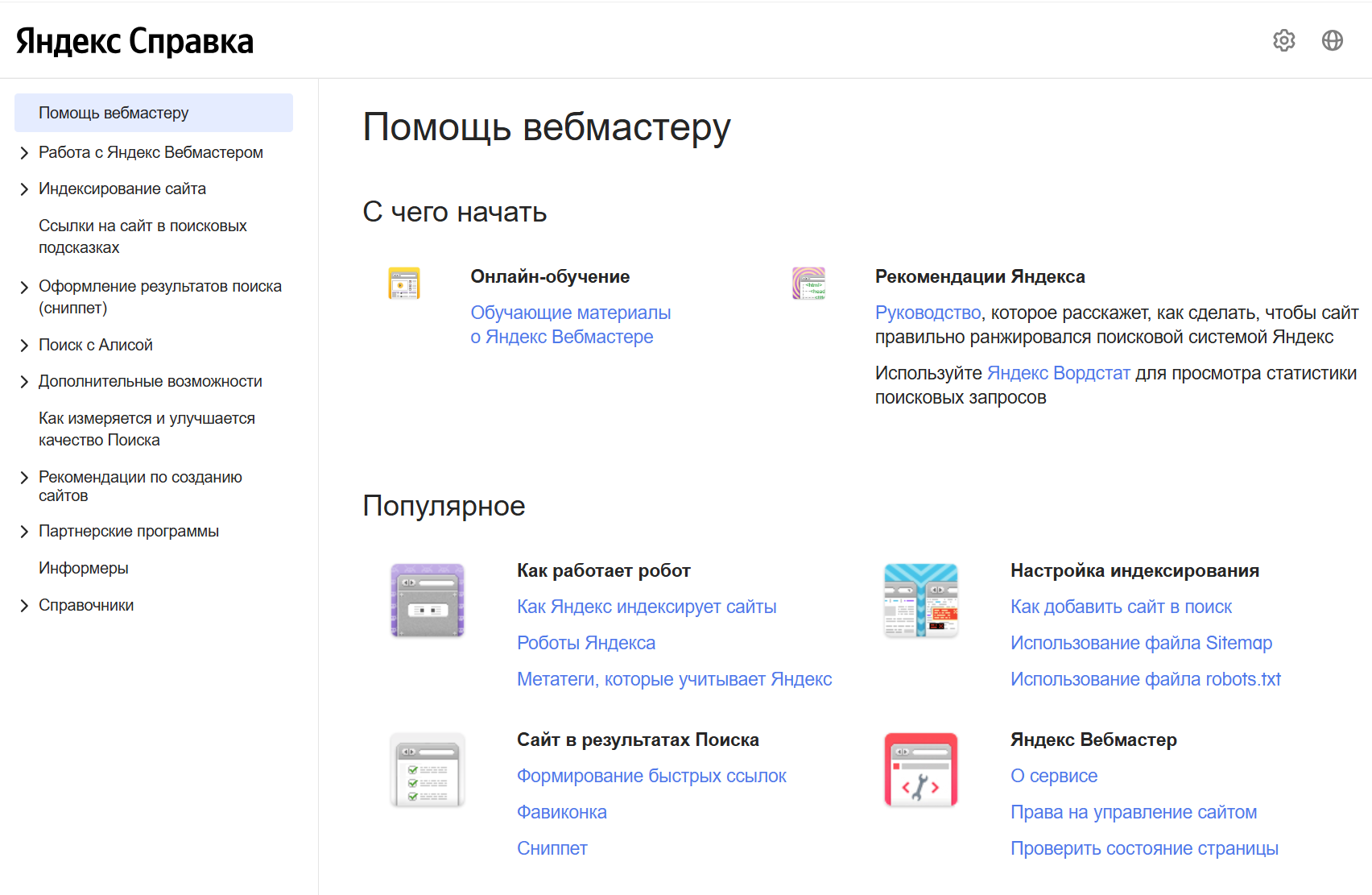This screenshot has width=1372, height=895.
Task: Click the Популярное heading
Action: click(x=444, y=506)
